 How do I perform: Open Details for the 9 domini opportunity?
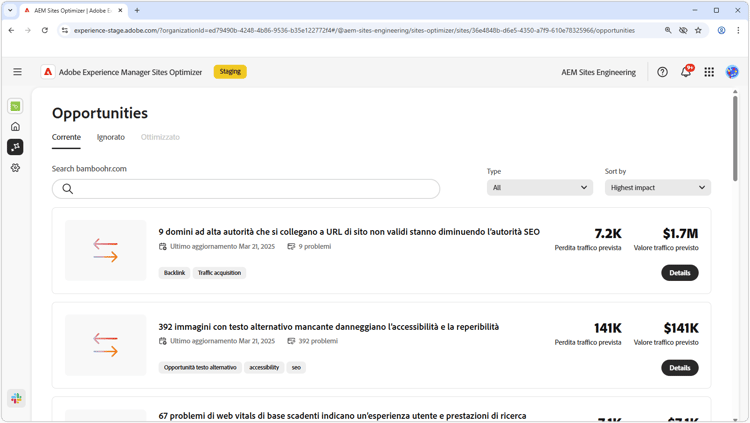click(x=680, y=273)
